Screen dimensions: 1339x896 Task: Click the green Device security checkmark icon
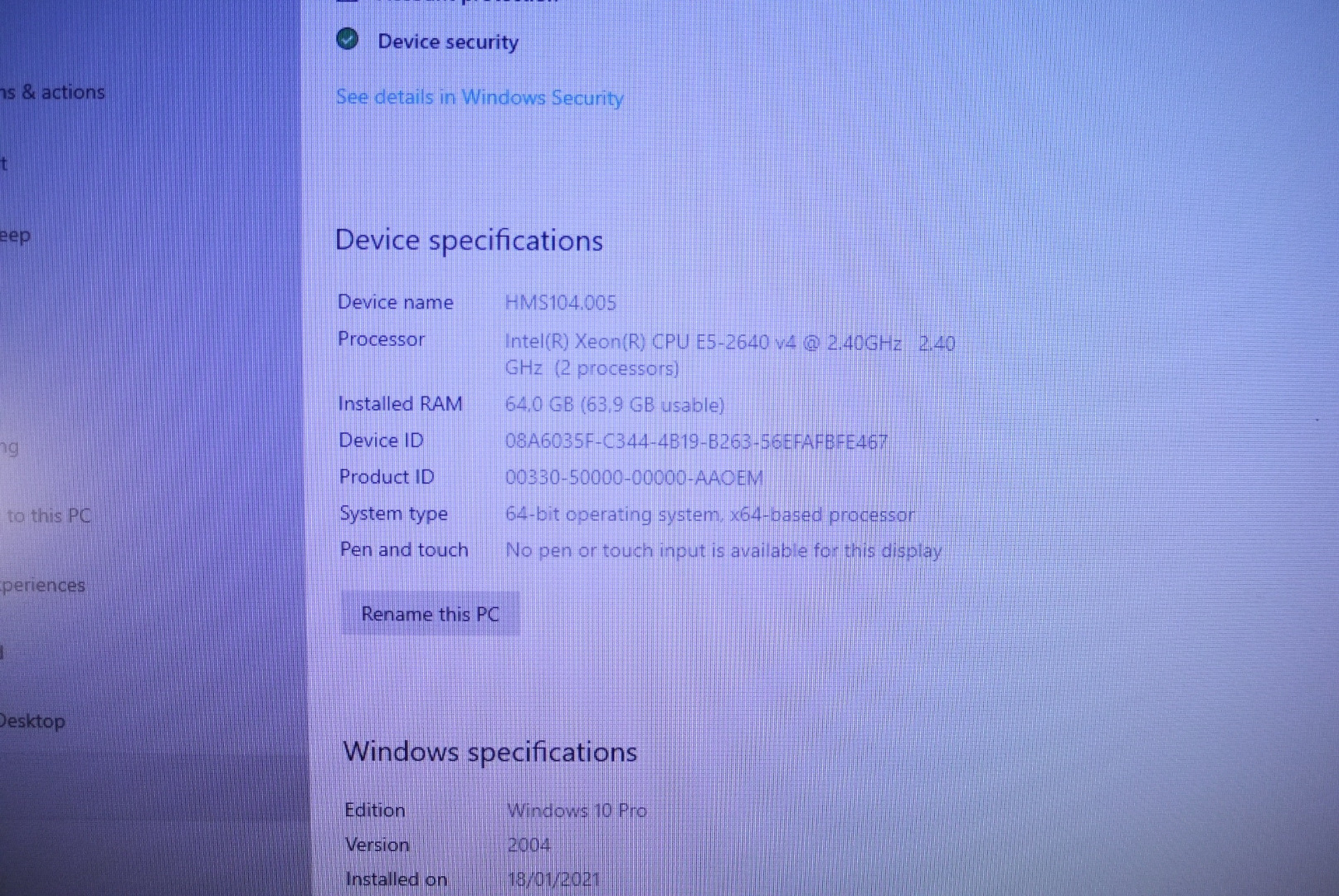tap(348, 39)
